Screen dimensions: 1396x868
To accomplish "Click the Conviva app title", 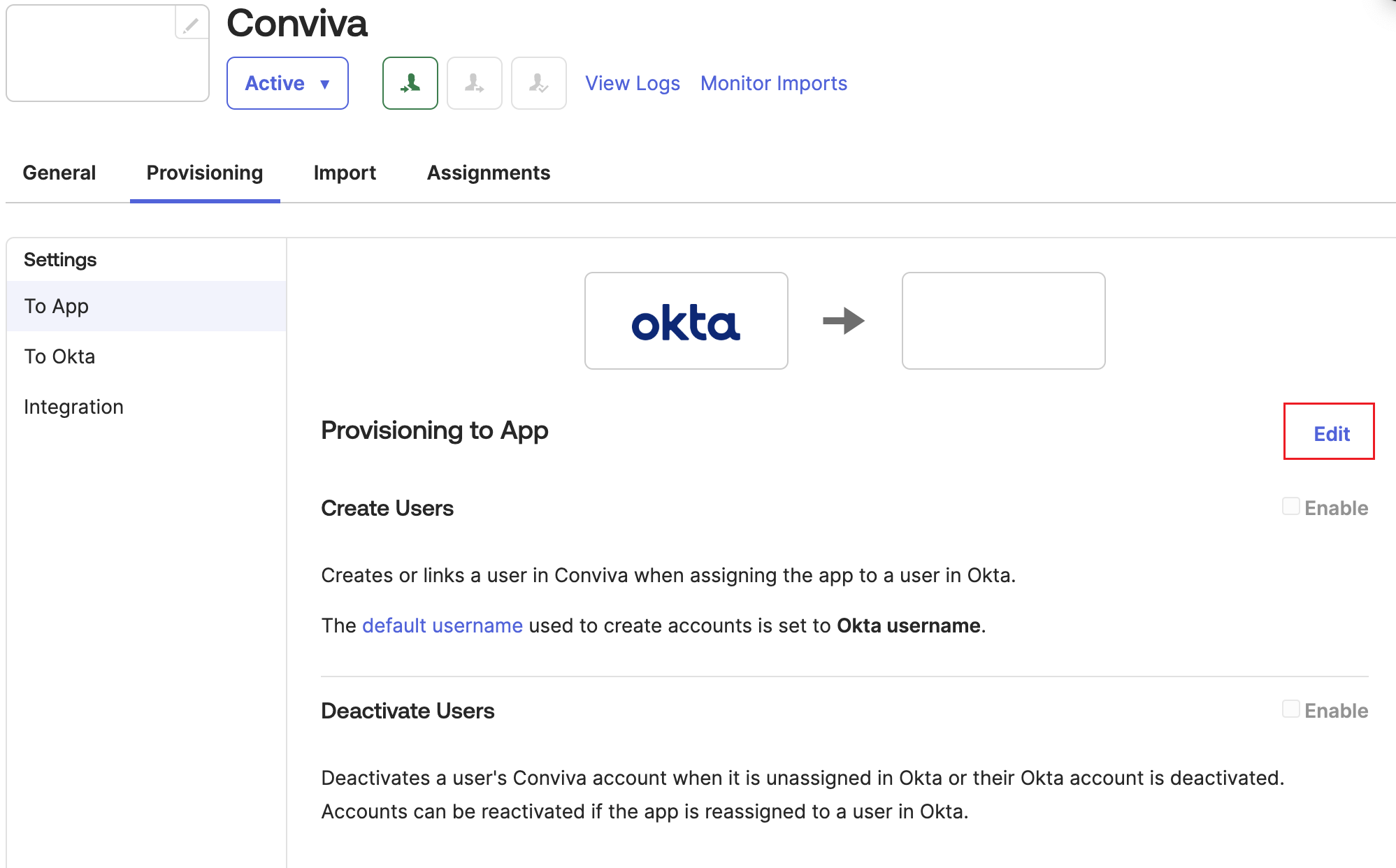I will click(297, 23).
